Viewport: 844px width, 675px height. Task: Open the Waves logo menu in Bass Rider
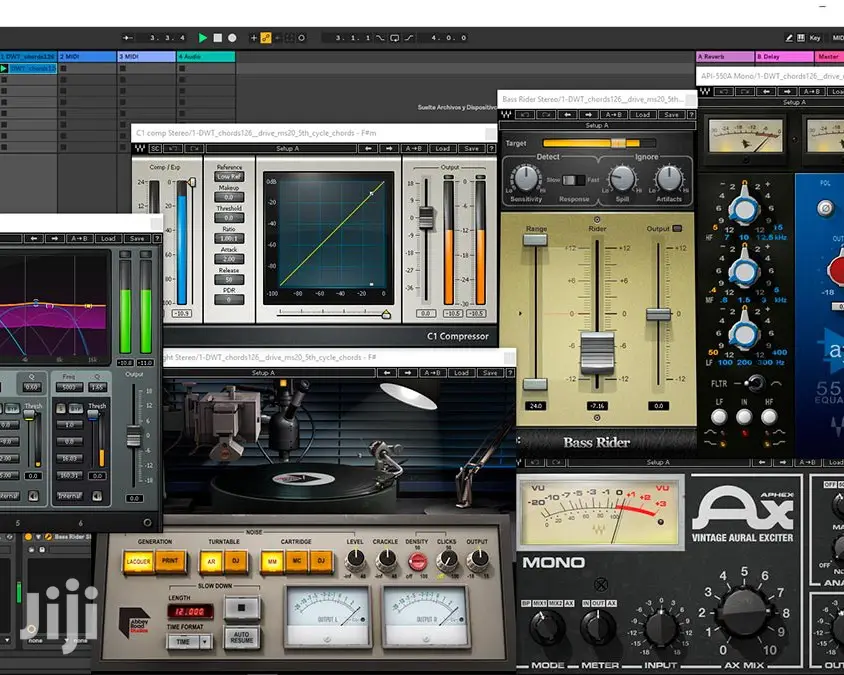point(507,115)
